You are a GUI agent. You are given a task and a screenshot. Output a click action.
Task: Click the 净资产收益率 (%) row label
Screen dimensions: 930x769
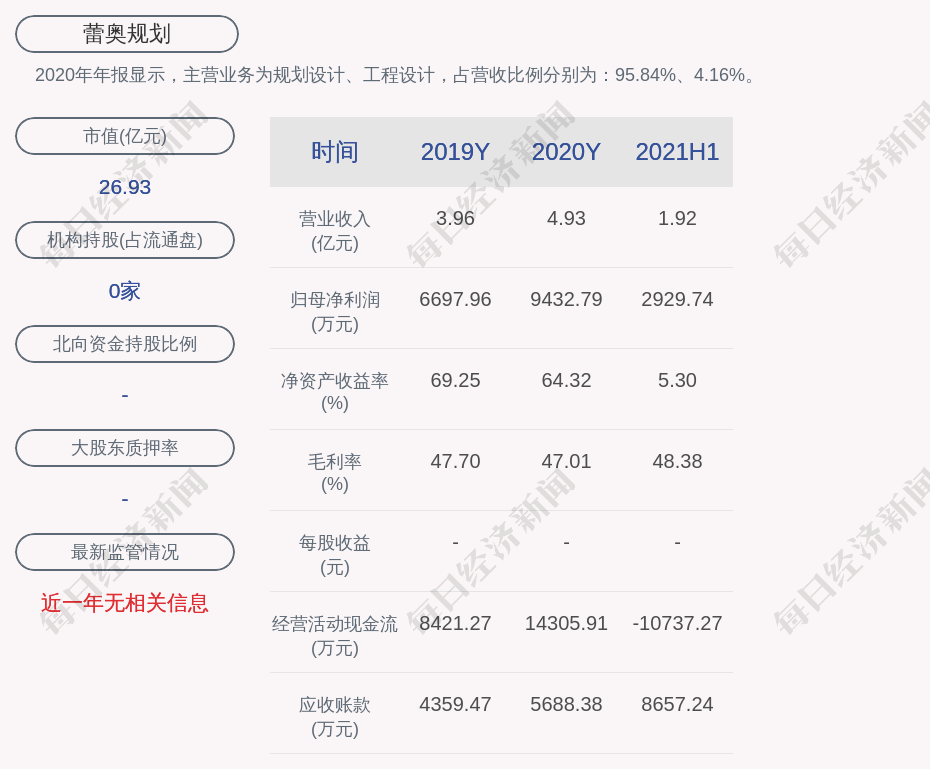tap(335, 392)
